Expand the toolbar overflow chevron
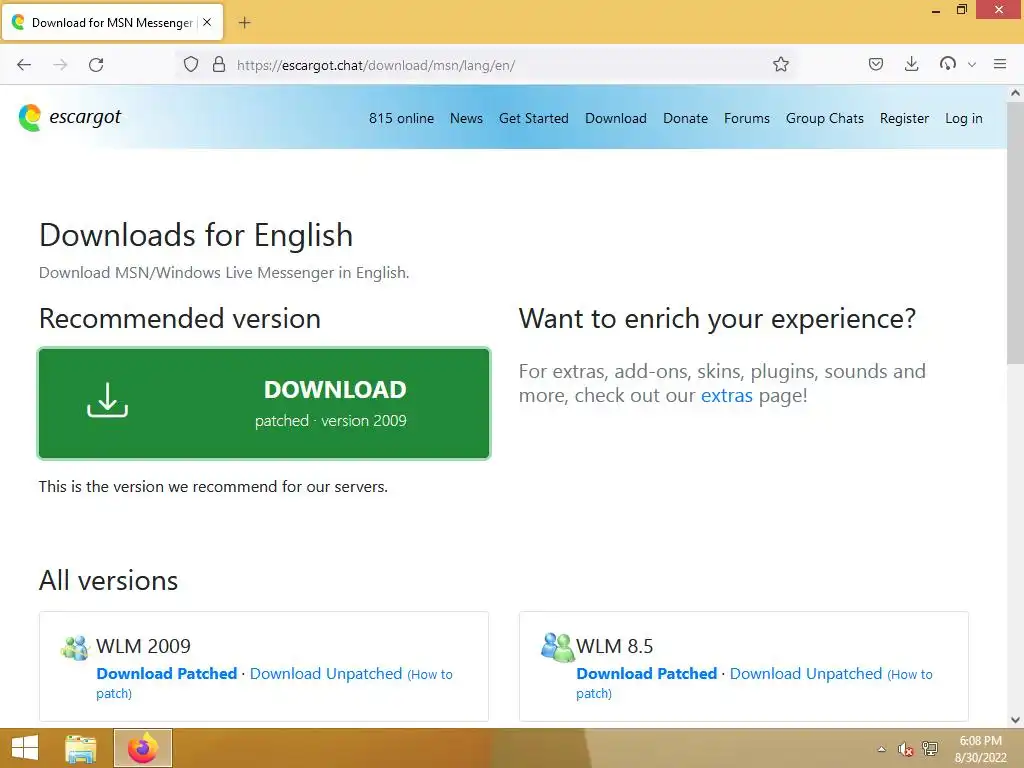This screenshot has width=1024, height=768. click(972, 65)
